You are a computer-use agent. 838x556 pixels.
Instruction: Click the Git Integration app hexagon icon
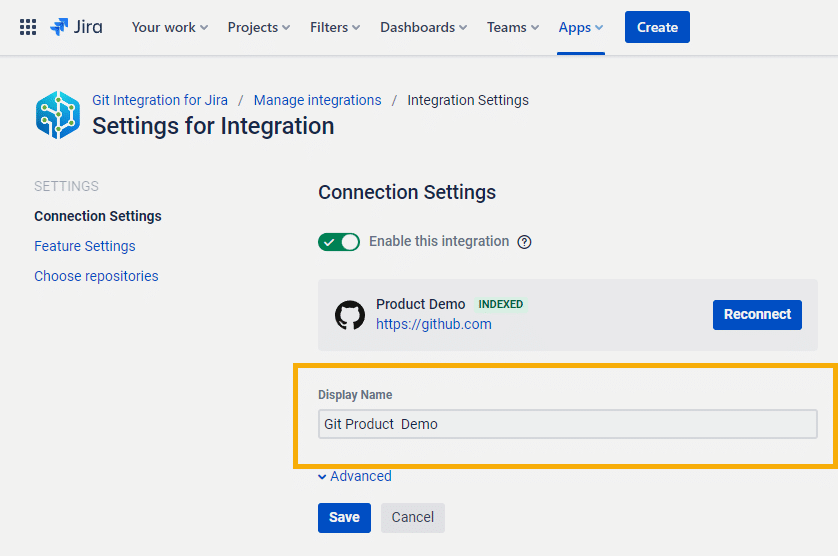[58, 115]
